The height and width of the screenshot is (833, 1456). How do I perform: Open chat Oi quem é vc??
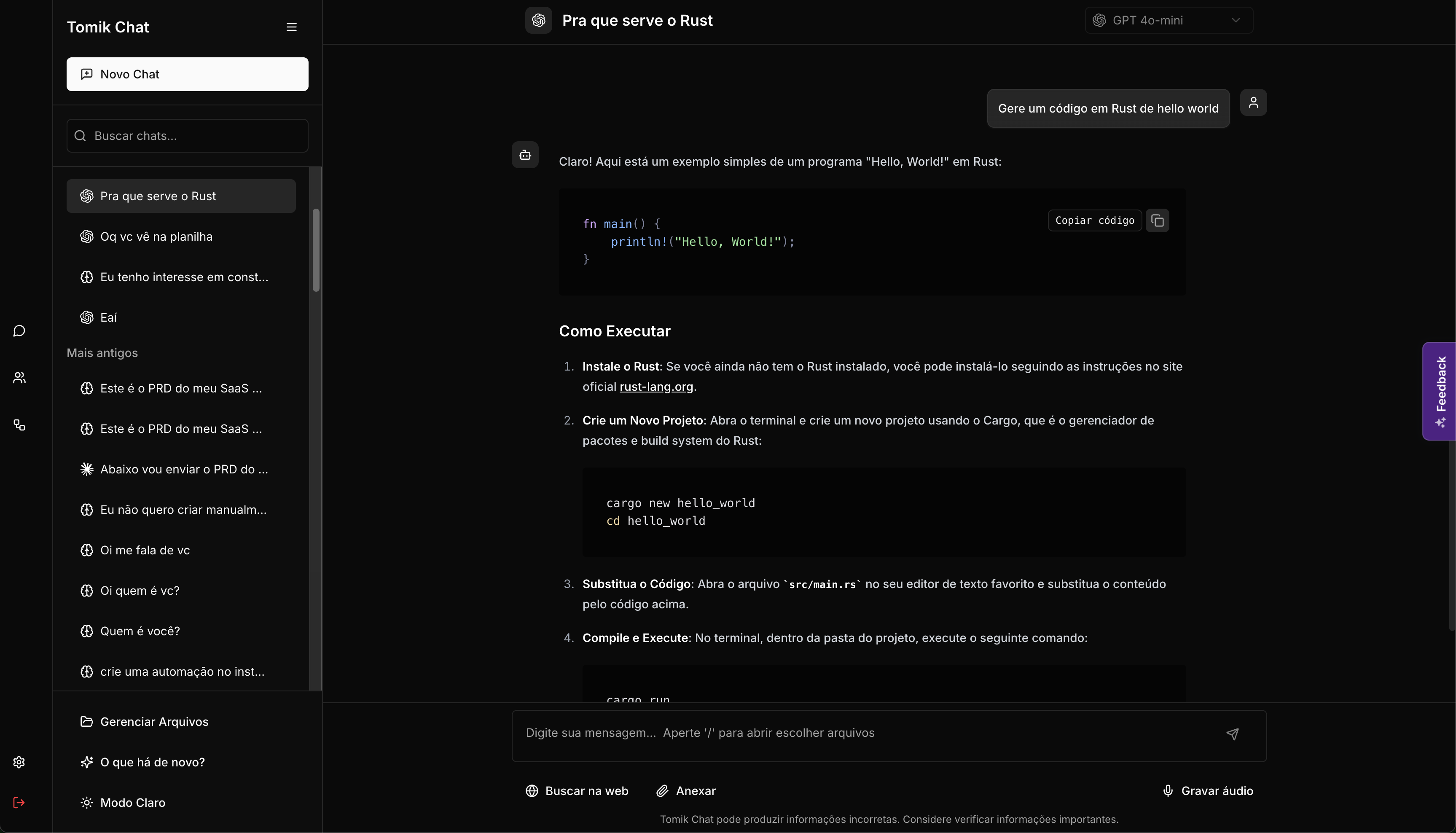pyautogui.click(x=181, y=591)
